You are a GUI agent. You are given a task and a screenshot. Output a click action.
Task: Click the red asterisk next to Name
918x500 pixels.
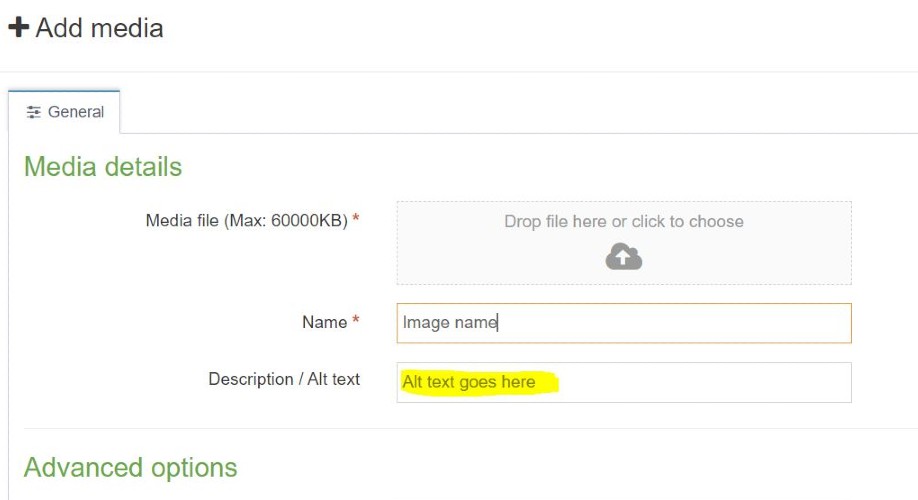coord(355,323)
